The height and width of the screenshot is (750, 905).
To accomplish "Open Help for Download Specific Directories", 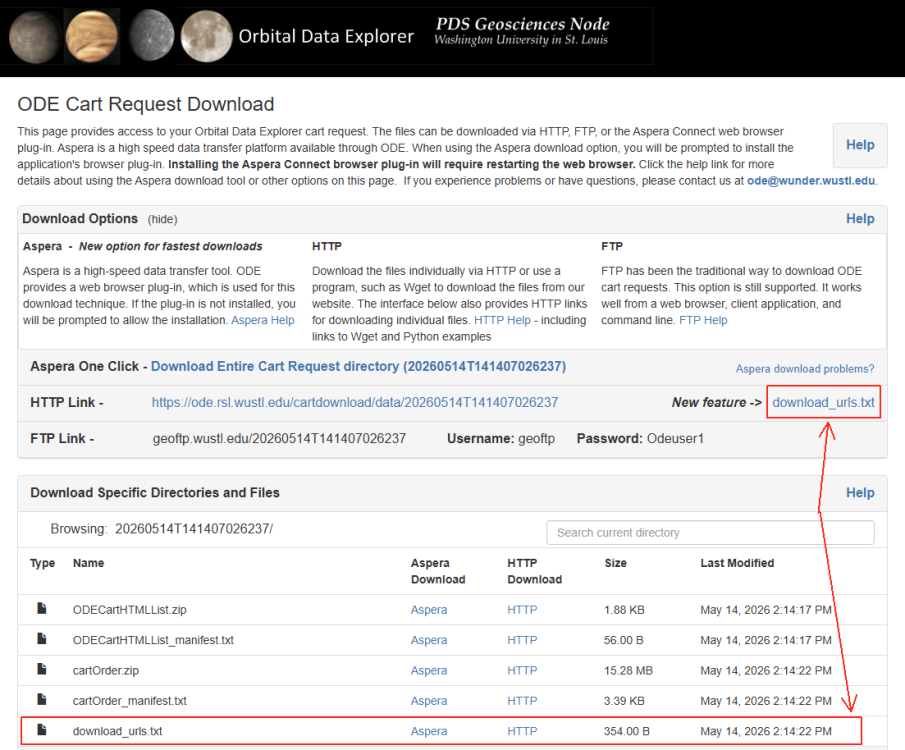I will (x=860, y=492).
